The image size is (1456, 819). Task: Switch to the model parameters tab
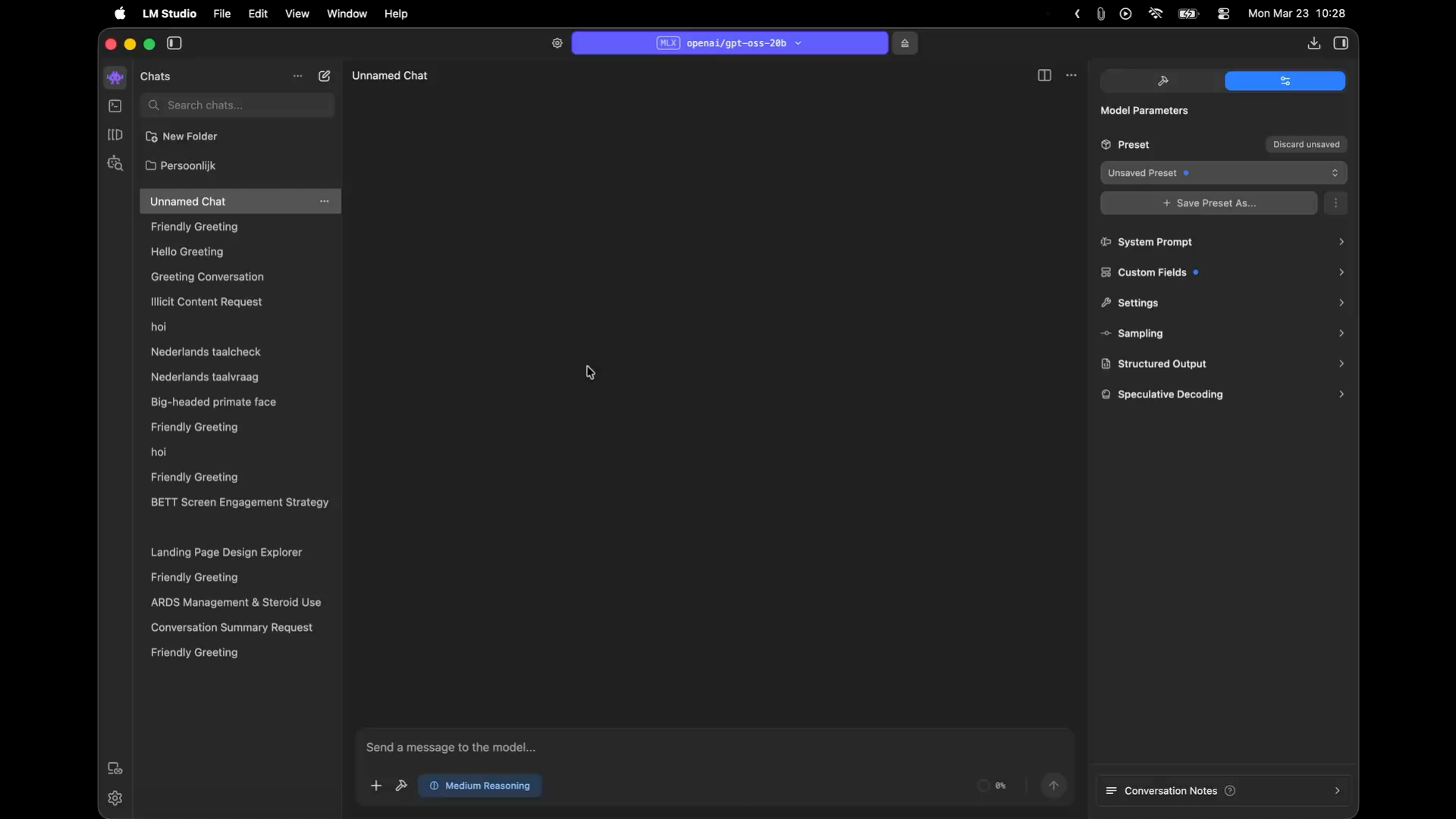(1285, 81)
